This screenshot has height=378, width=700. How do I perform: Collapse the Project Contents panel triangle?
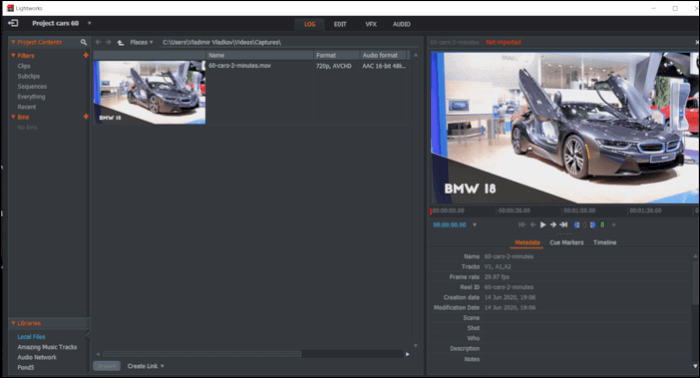tap(13, 42)
